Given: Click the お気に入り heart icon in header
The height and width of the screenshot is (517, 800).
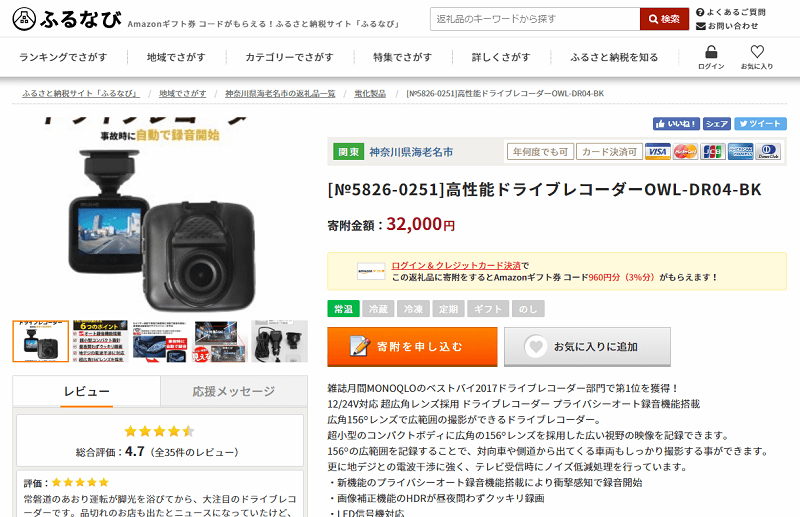Looking at the screenshot, I should tap(757, 52).
